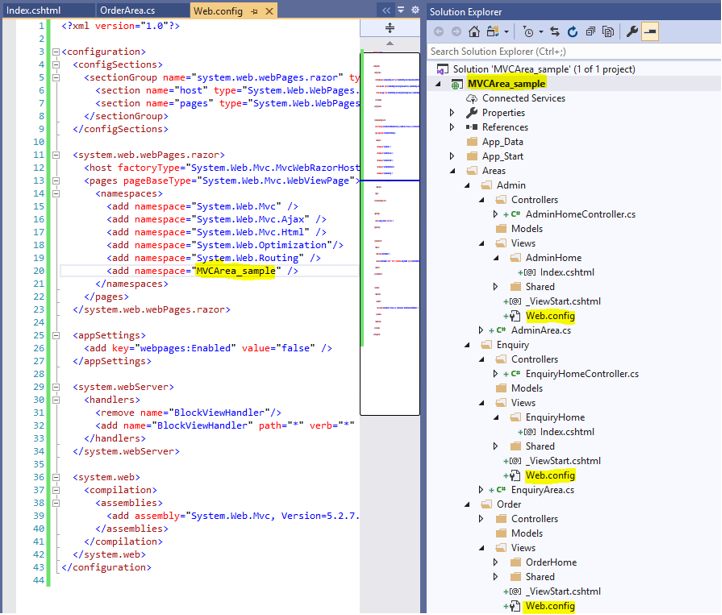
Task: Collapse sectionGroup outlining on line 5
Action: point(56,77)
